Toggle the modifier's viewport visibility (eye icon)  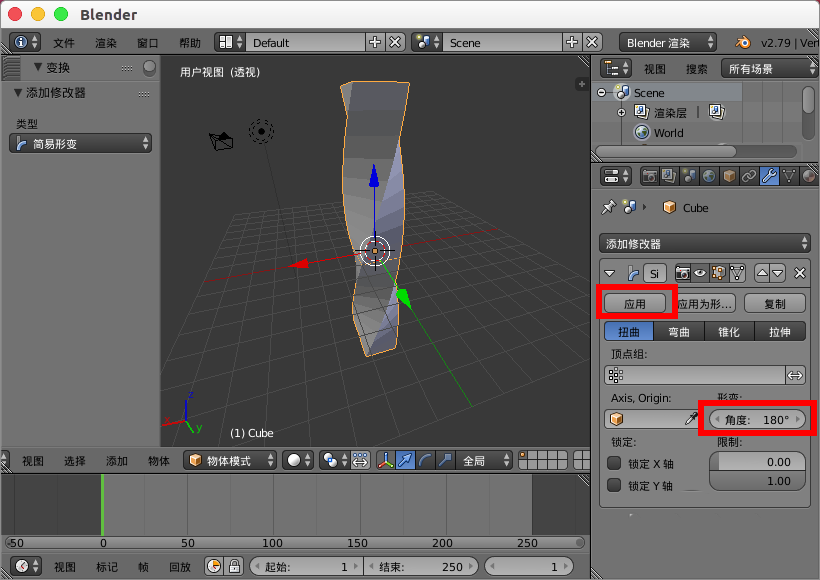[x=700, y=273]
